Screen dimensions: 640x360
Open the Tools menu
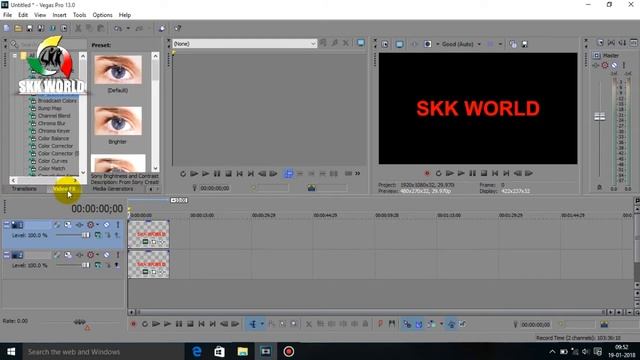click(80, 15)
